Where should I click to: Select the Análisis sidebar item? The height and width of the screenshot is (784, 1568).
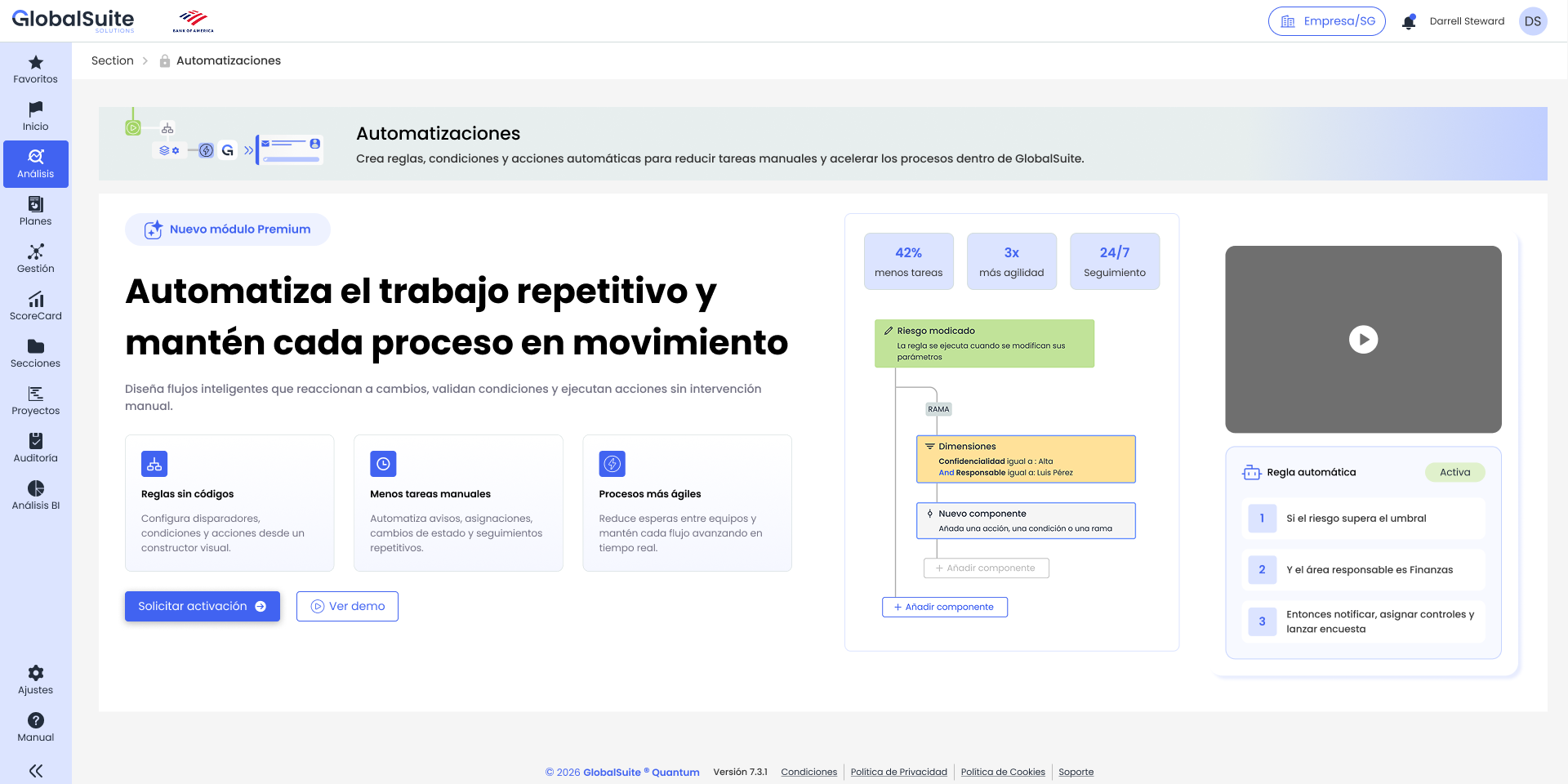pyautogui.click(x=36, y=164)
